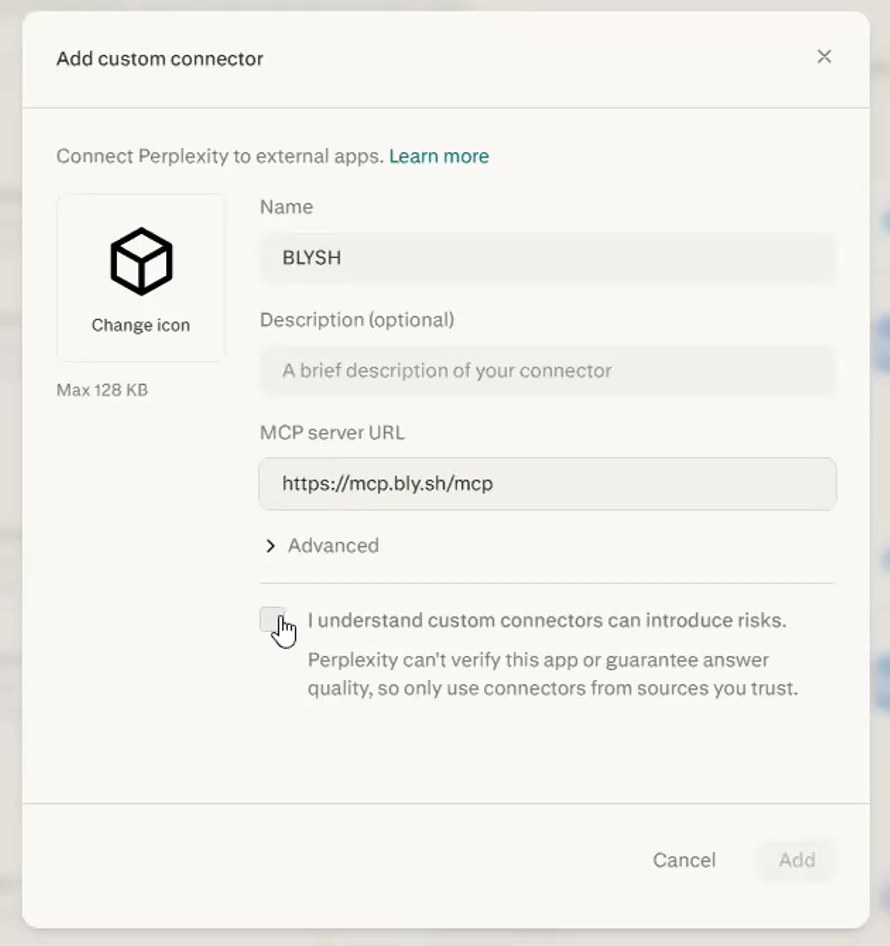Cancel adding the connector
The image size is (890, 946).
684,860
